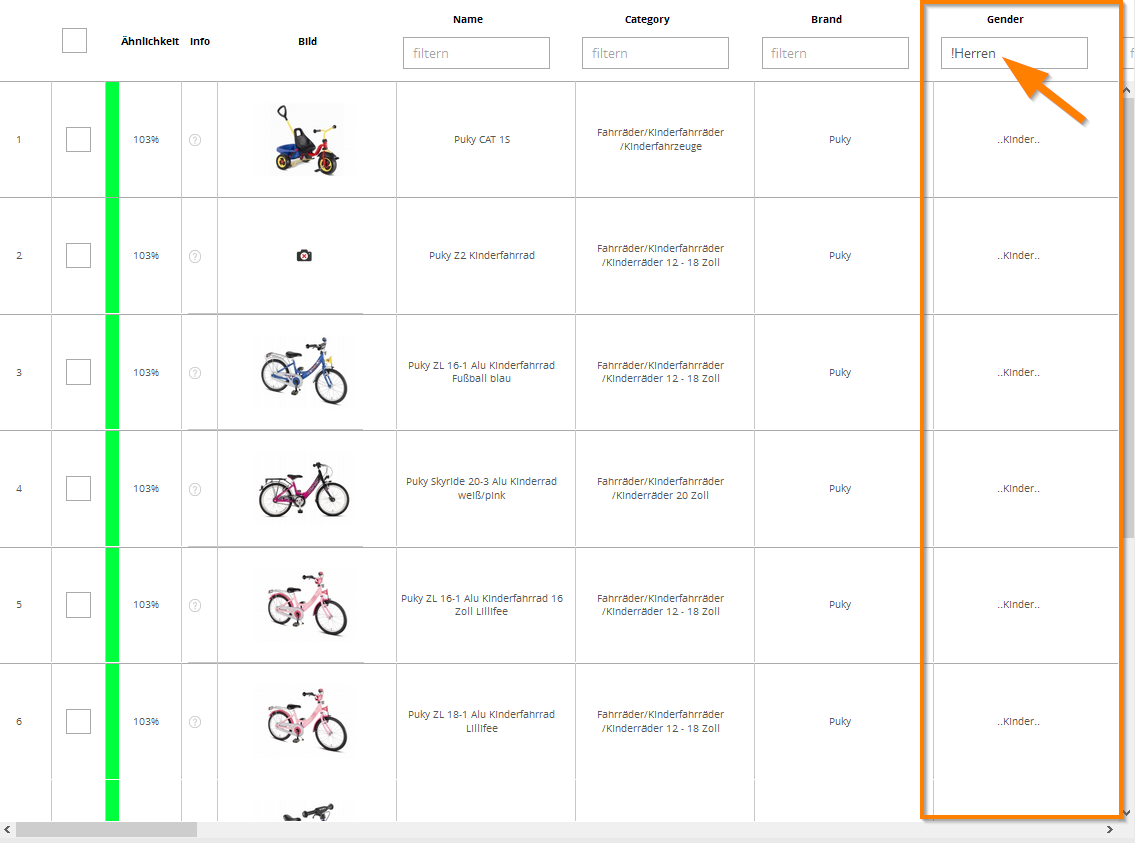This screenshot has height=843, width=1135.
Task: Click the 103% similarity value in row 4
Action: [146, 488]
